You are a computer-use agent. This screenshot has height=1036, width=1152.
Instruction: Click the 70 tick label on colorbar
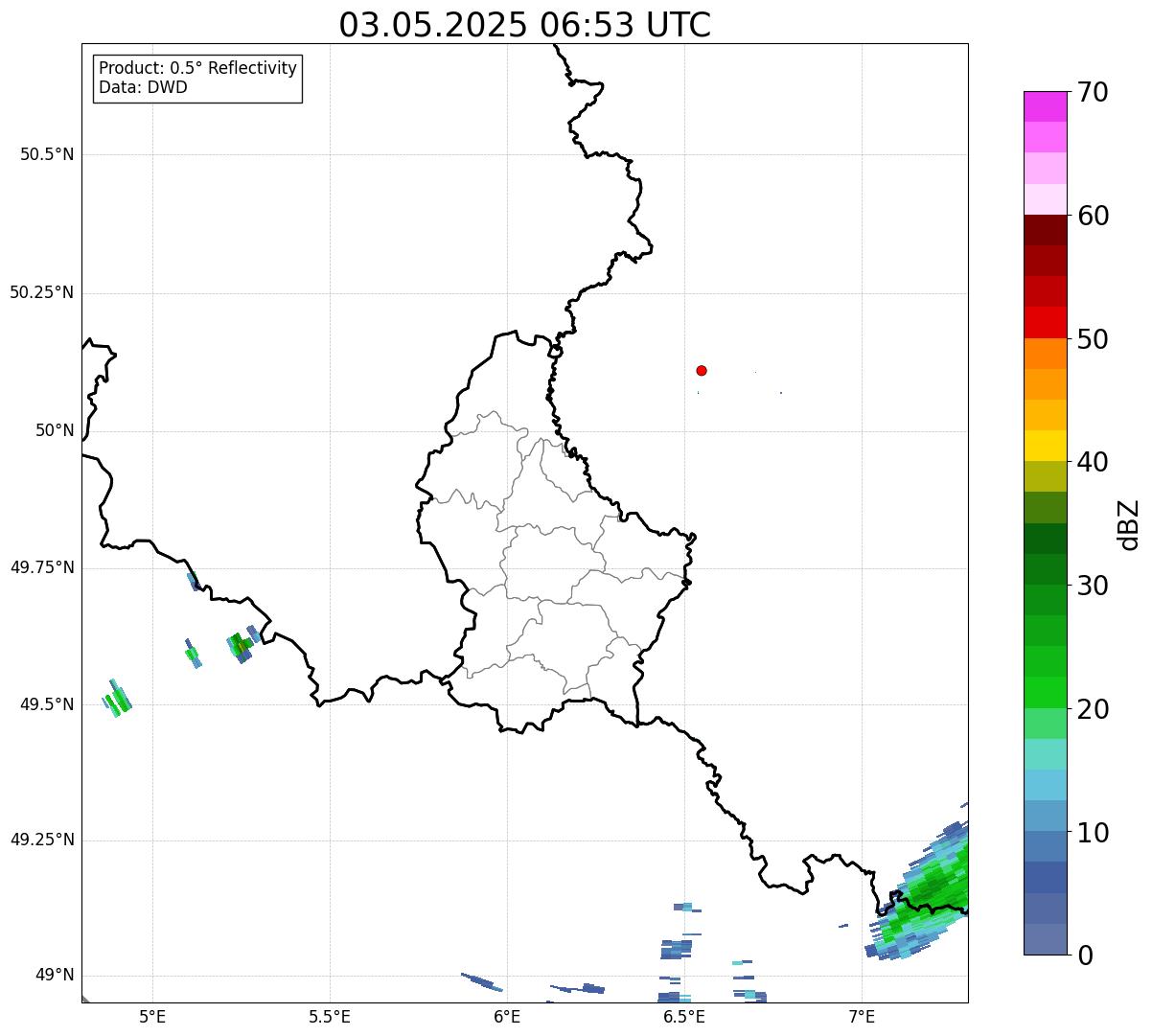coord(1093,92)
